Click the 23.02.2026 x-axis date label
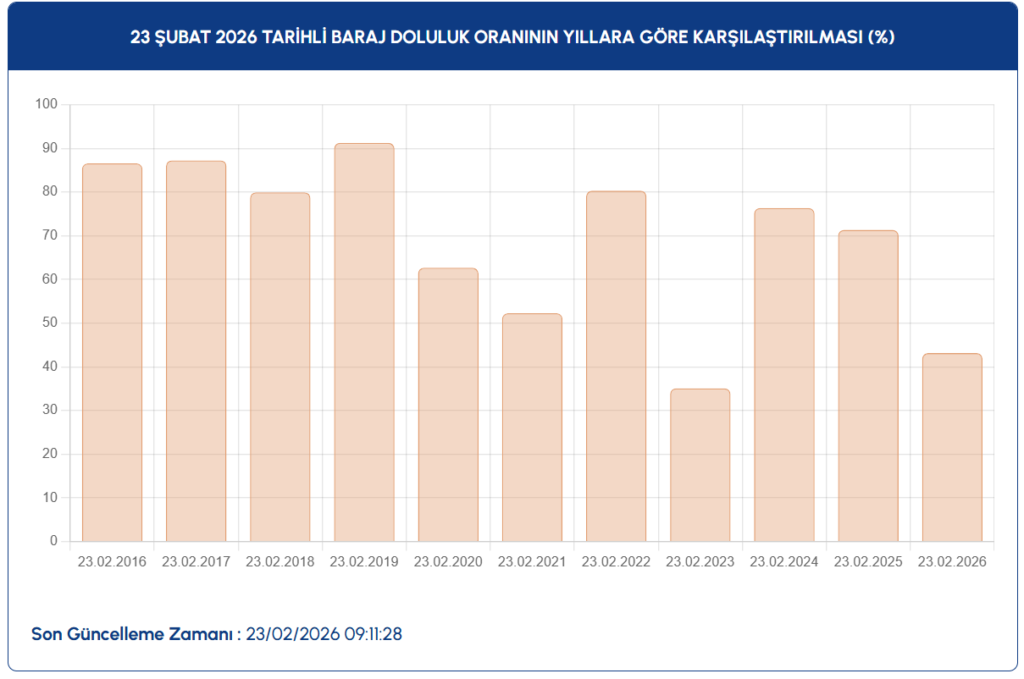Viewport: 1024px width, 679px height. coord(952,562)
